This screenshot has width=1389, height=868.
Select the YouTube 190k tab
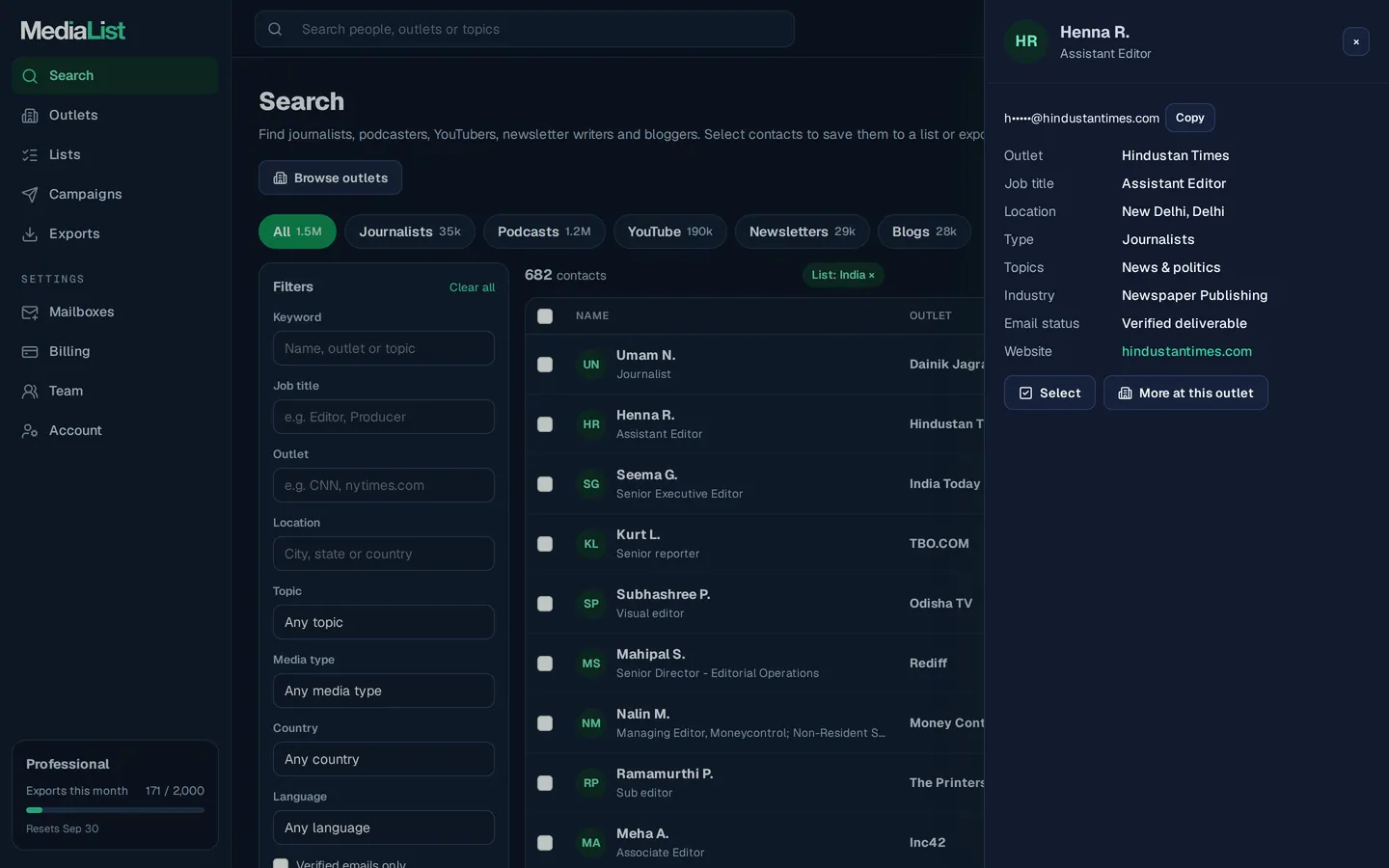pos(670,231)
